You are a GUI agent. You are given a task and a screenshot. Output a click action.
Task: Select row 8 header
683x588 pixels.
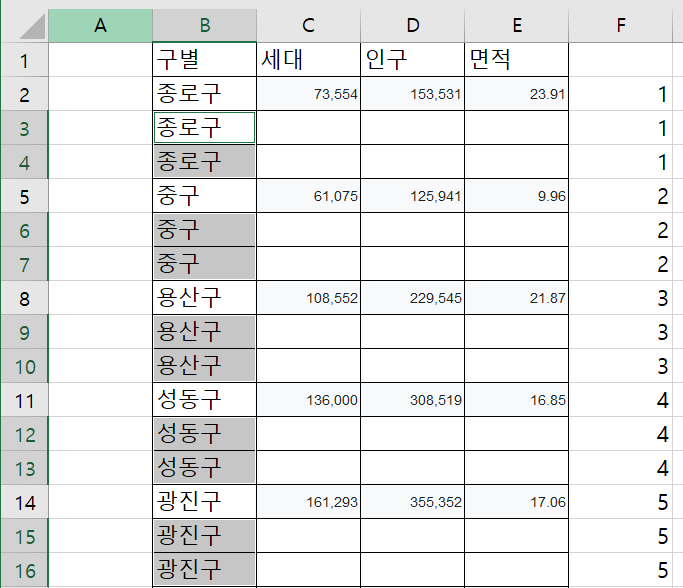(x=24, y=298)
